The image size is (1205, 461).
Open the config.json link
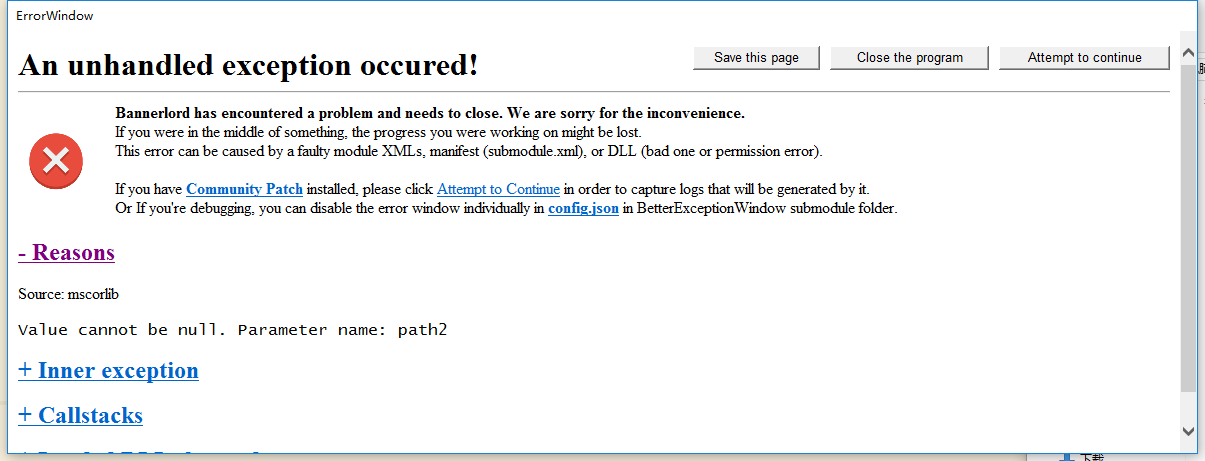pos(583,209)
